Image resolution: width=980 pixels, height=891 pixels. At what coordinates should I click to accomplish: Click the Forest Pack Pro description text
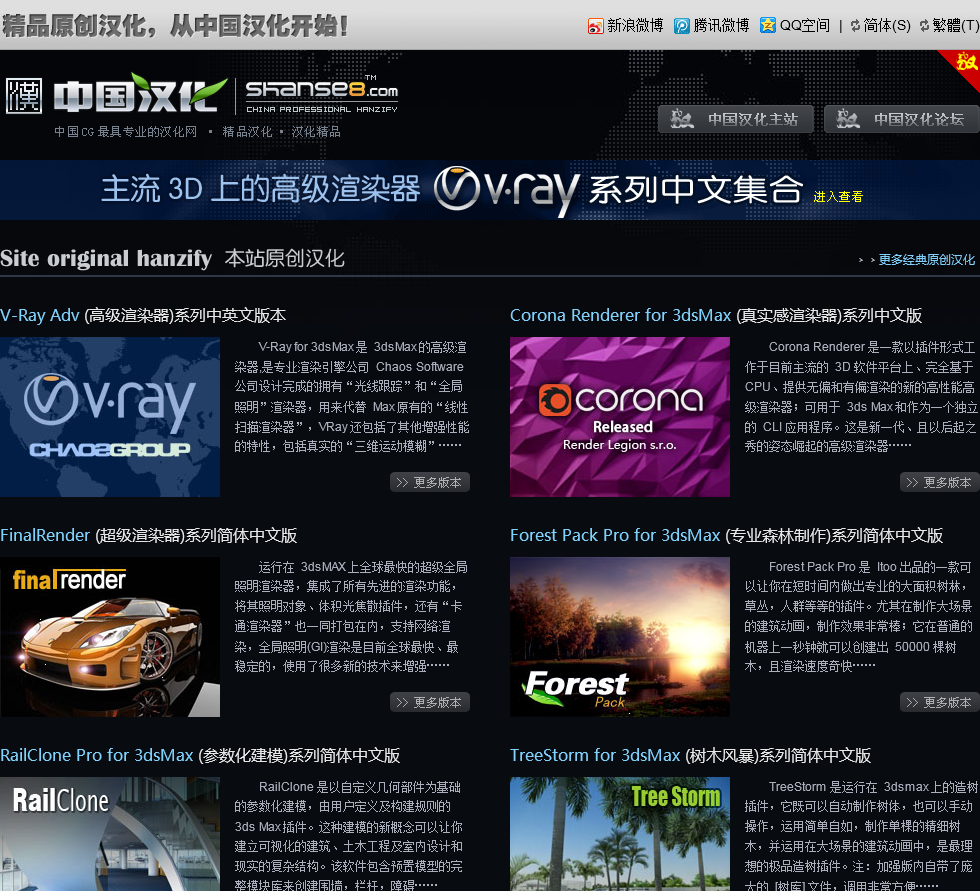(861, 617)
